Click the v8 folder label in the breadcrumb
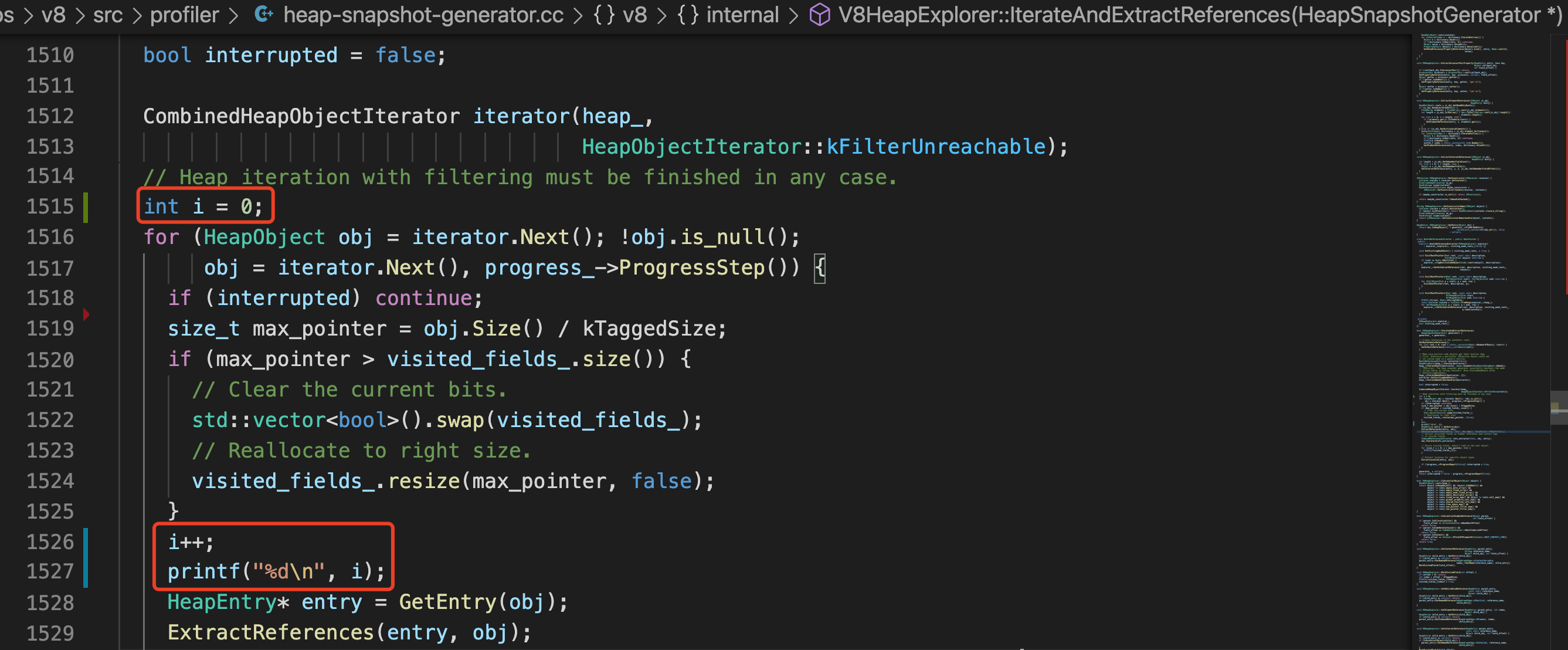Screen dimensions: 1568x650 pyautogui.click(x=55, y=15)
